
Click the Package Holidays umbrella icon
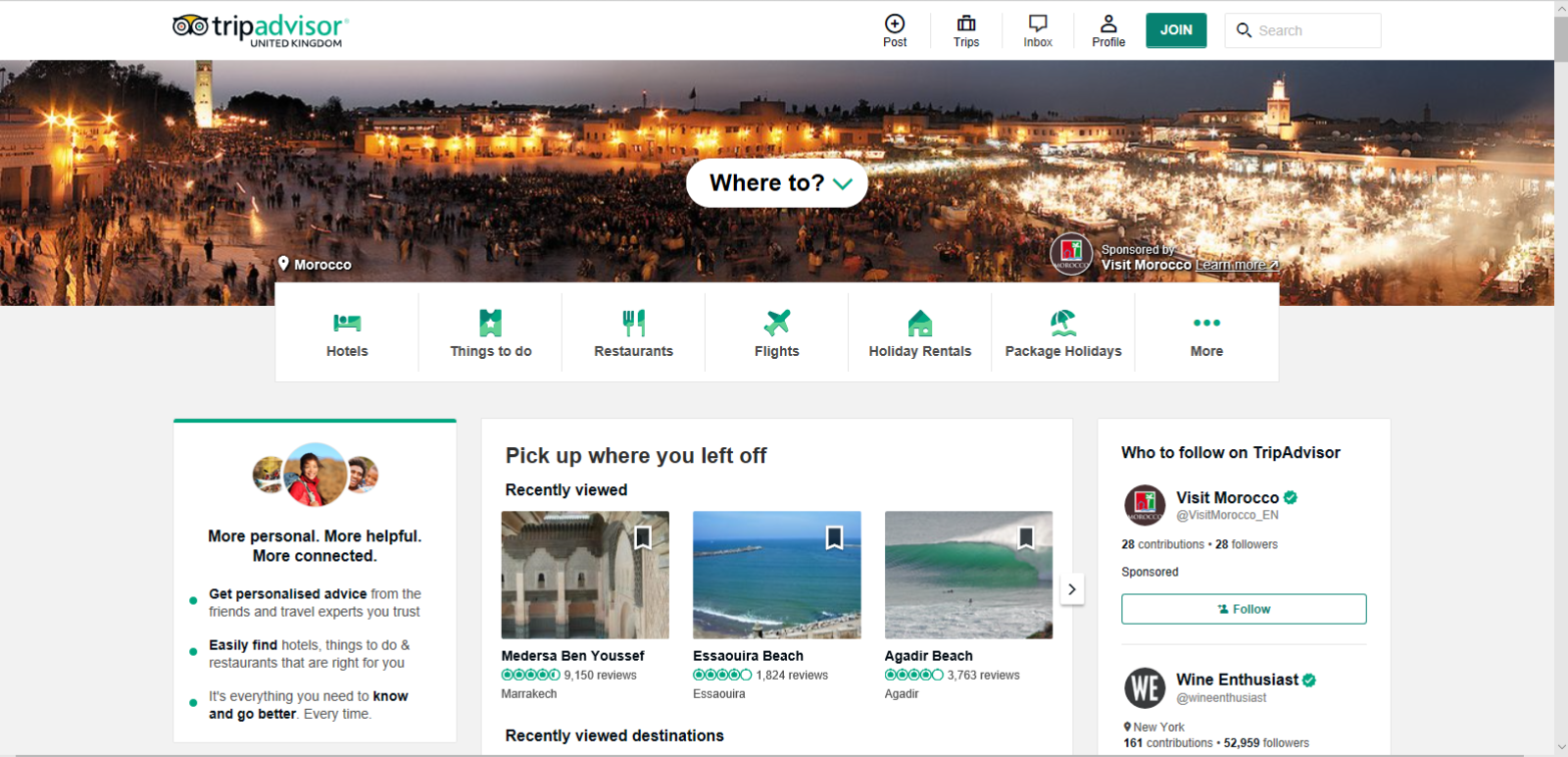point(1063,323)
